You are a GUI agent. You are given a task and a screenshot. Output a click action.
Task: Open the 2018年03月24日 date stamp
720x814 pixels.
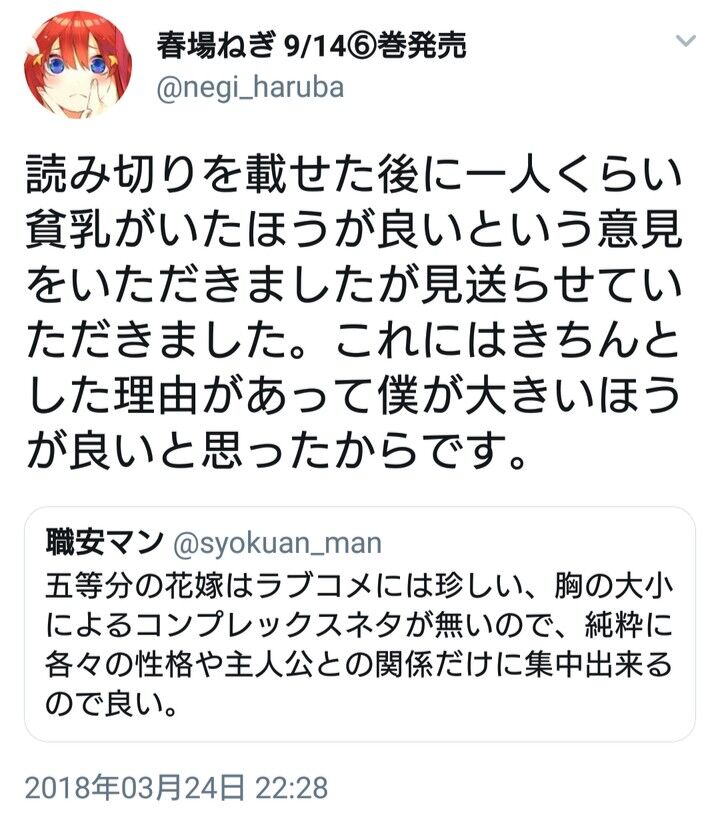[135, 788]
